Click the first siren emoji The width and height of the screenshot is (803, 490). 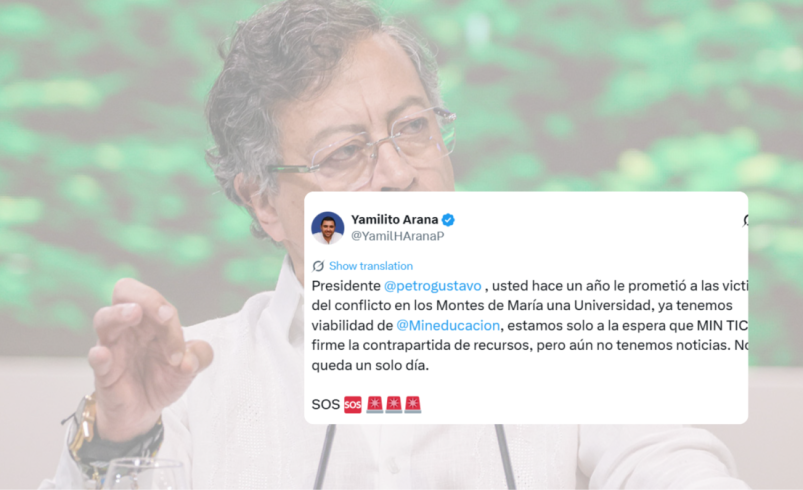click(375, 404)
